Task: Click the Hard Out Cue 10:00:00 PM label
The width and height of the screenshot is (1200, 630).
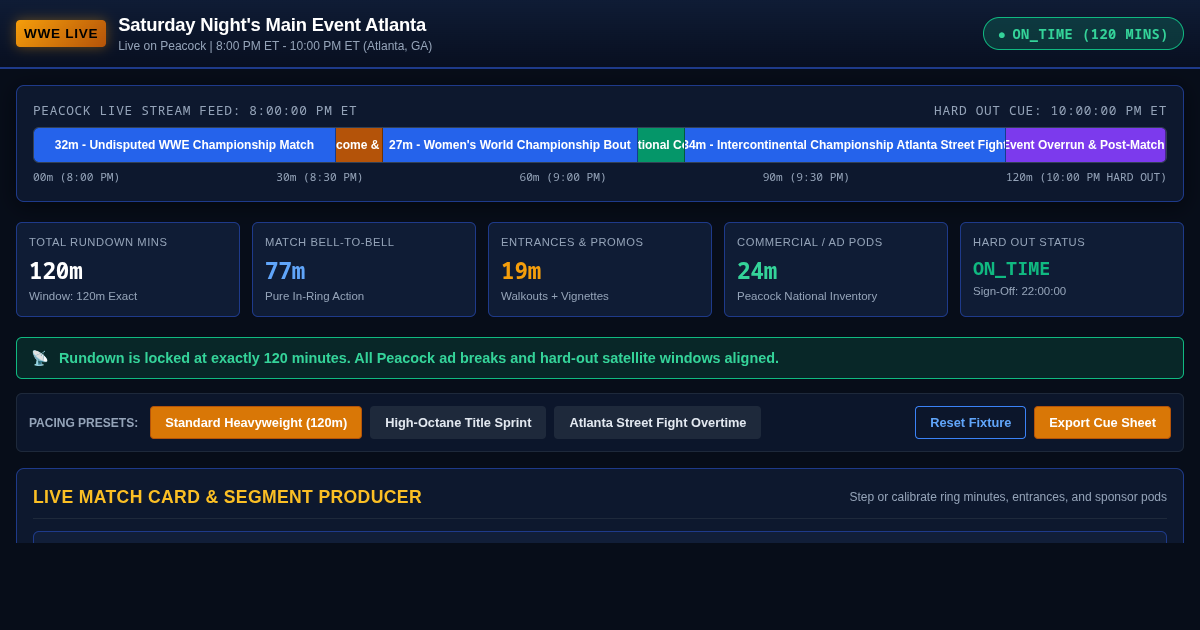Action: pyautogui.click(x=1050, y=111)
